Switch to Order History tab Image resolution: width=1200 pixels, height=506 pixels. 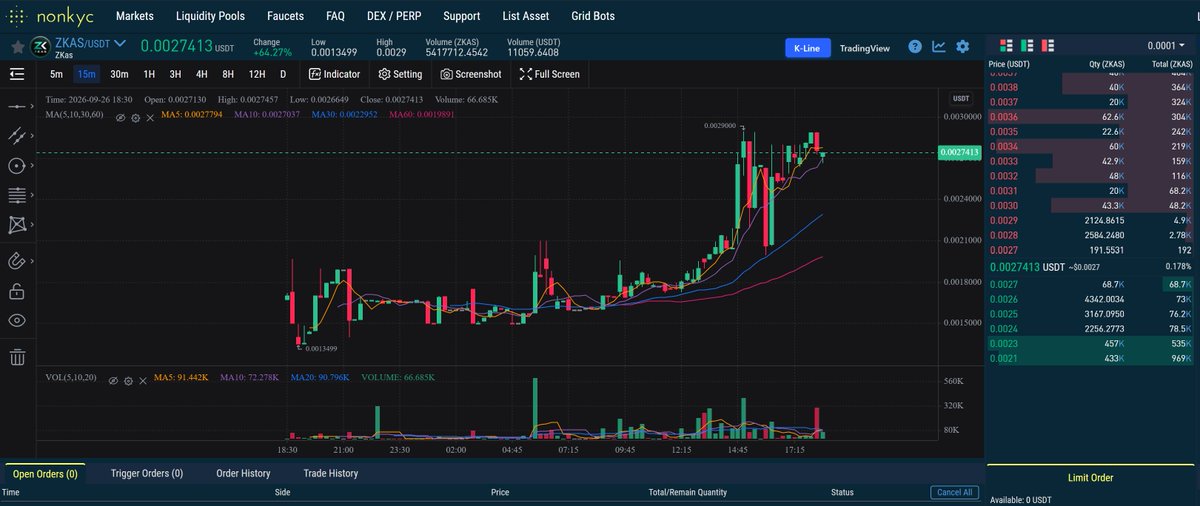click(x=243, y=473)
